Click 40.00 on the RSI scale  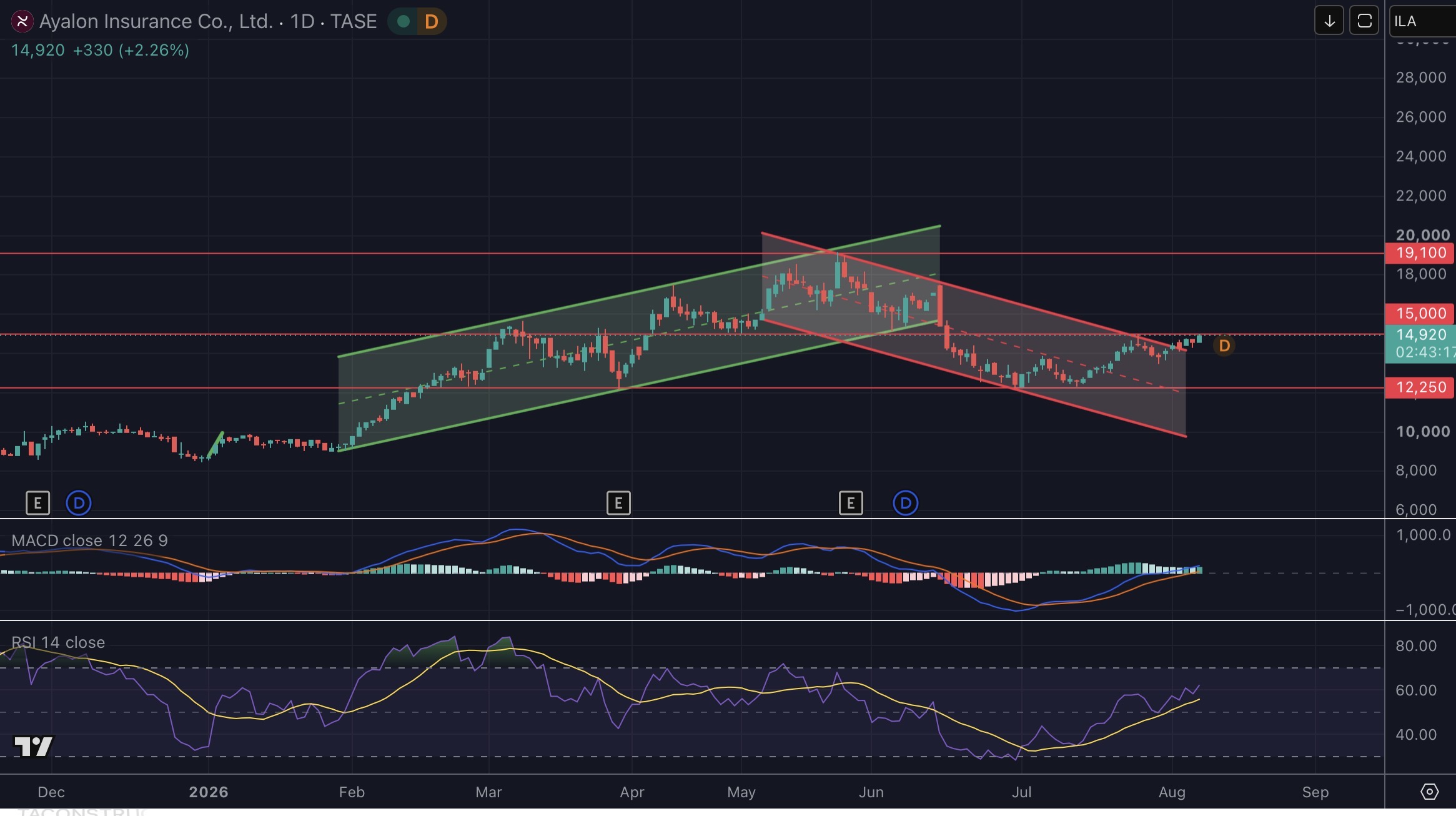click(x=1416, y=735)
